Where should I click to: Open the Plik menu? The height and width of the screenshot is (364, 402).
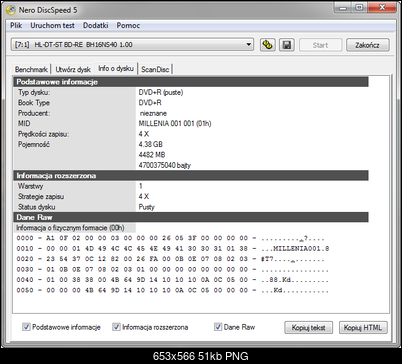(16, 25)
